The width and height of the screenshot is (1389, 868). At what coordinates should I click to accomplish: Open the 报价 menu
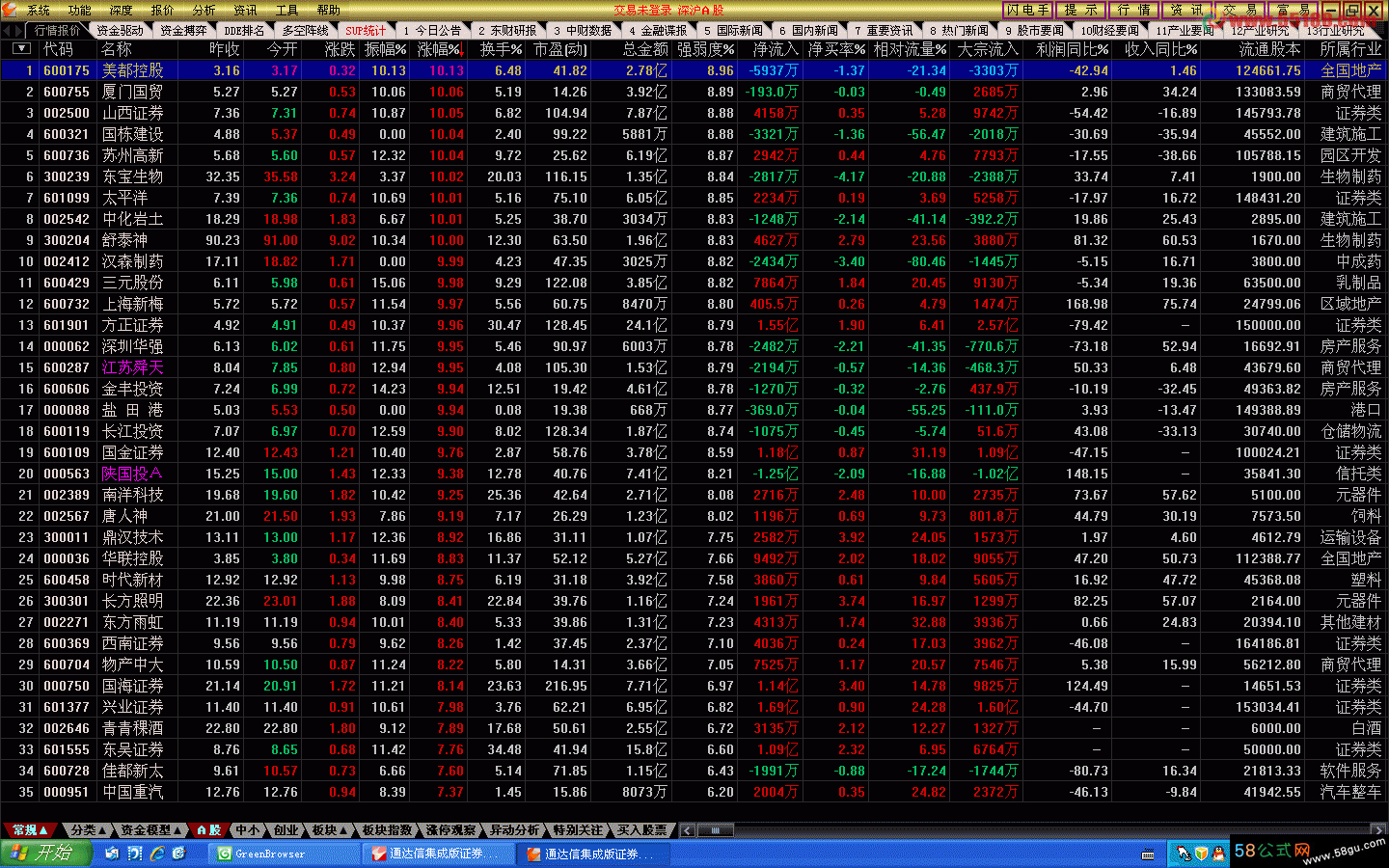pos(163,11)
